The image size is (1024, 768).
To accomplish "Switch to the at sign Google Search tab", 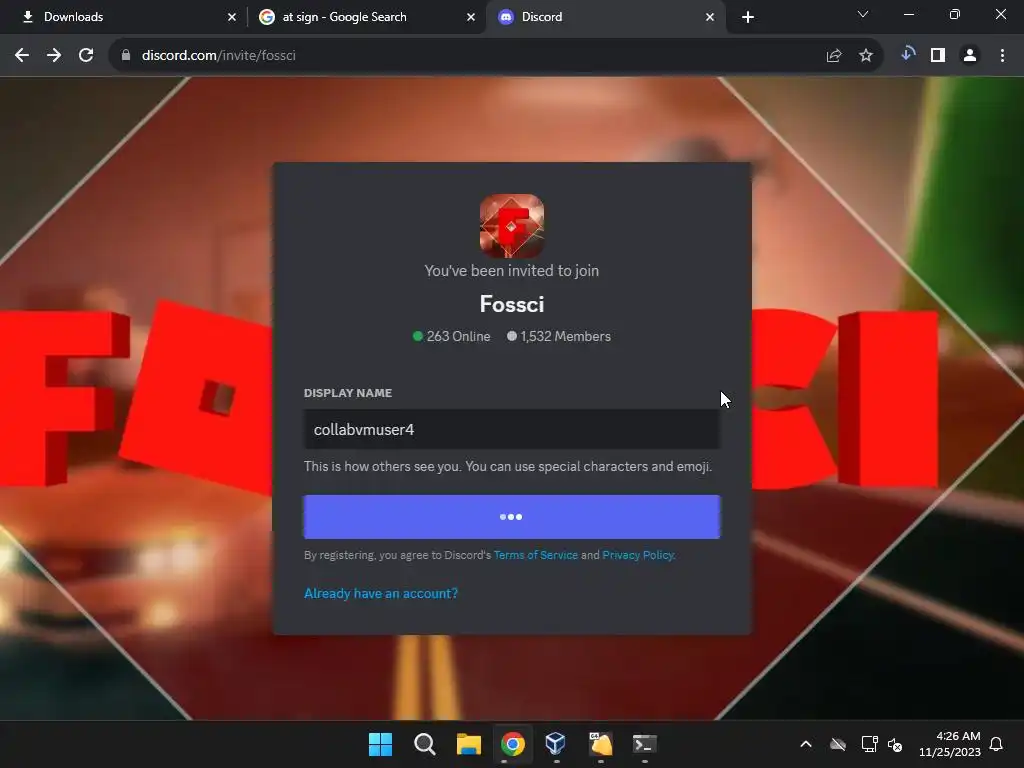I will (x=366, y=17).
